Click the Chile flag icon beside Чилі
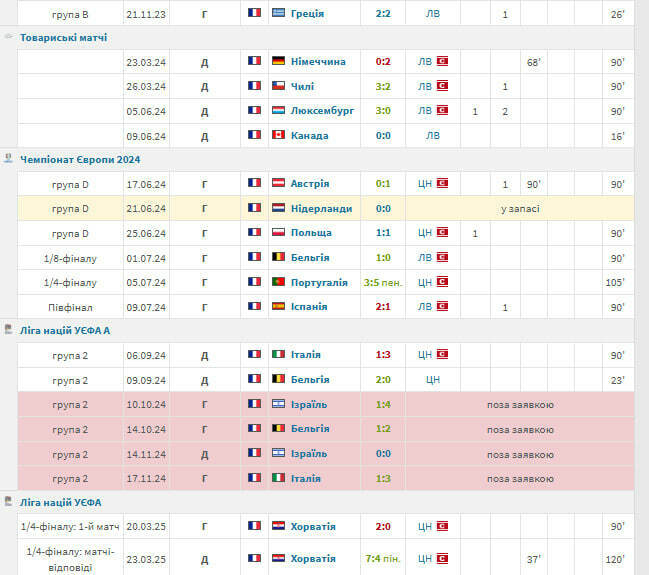Viewport: 649px width, 575px height. pyautogui.click(x=278, y=86)
